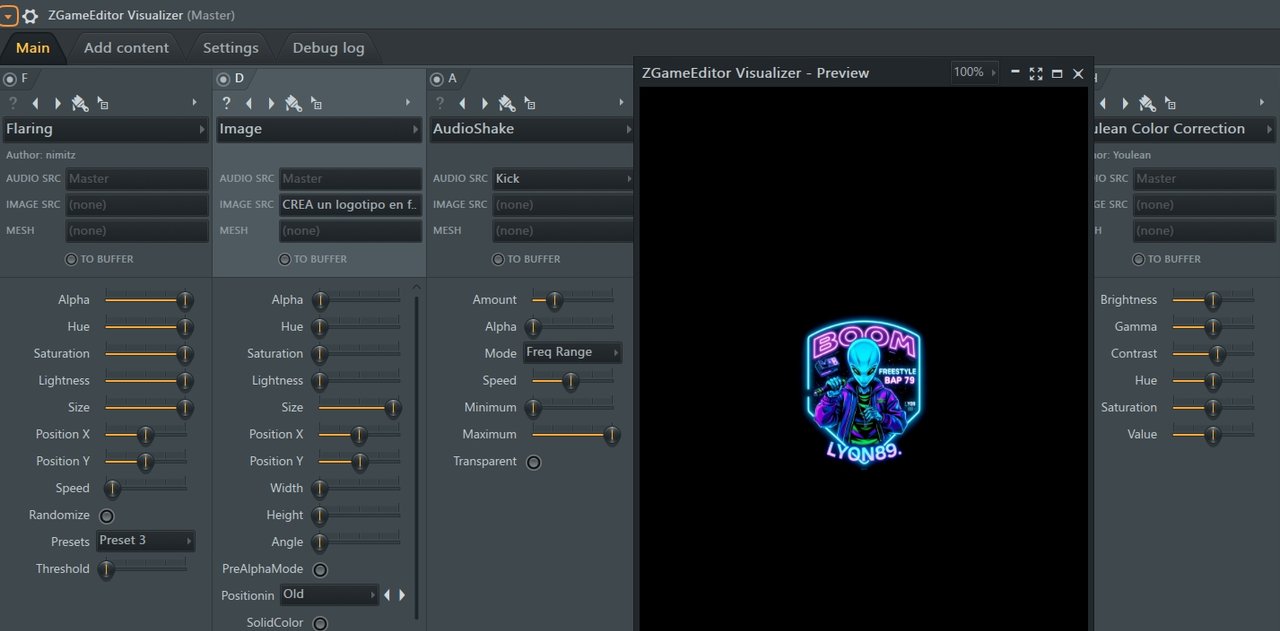The height and width of the screenshot is (631, 1280).
Task: Select next effect in Color Correction layer
Action: 1124,103
